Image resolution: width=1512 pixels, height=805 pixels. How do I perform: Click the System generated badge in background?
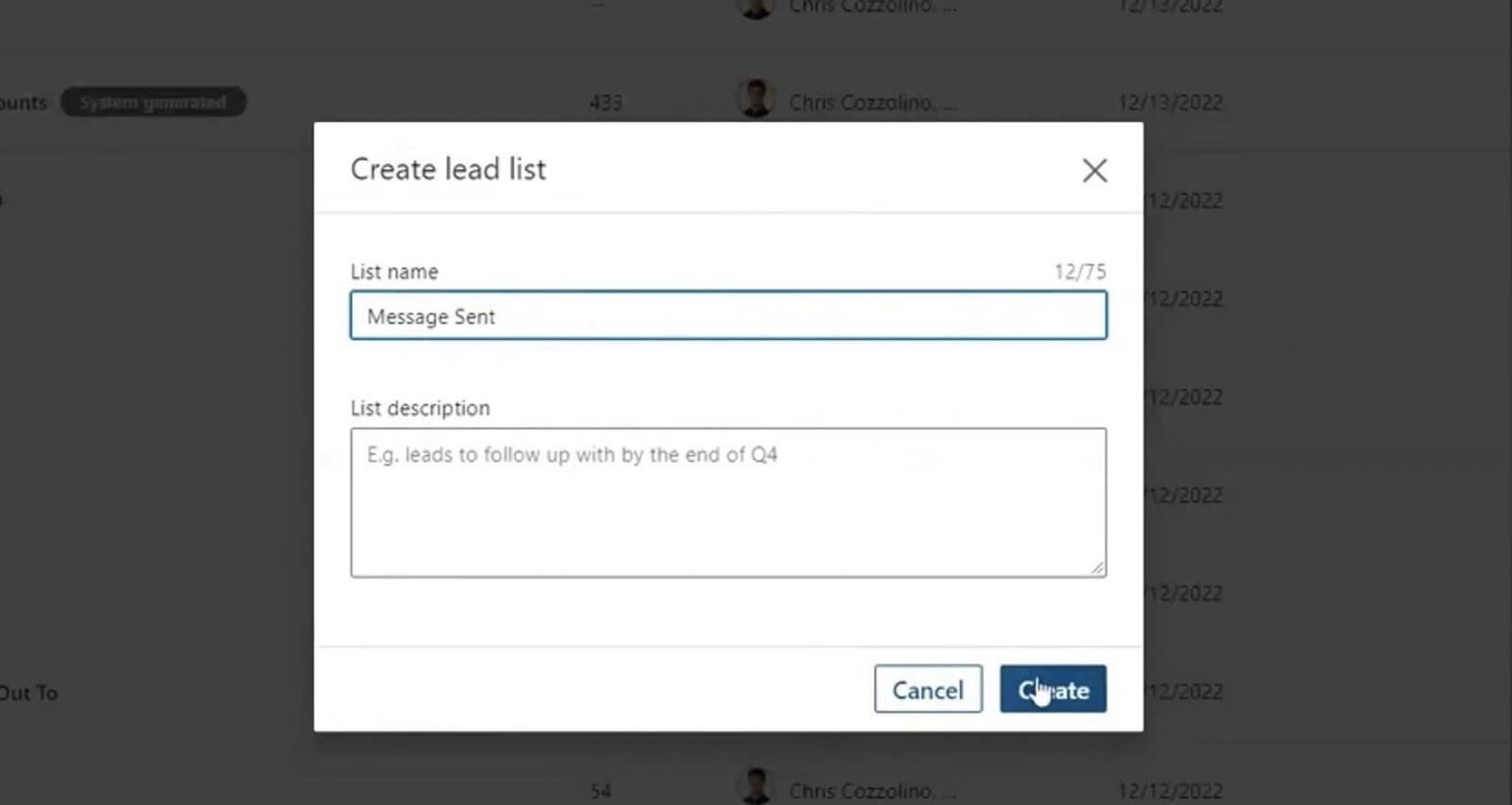tap(153, 102)
